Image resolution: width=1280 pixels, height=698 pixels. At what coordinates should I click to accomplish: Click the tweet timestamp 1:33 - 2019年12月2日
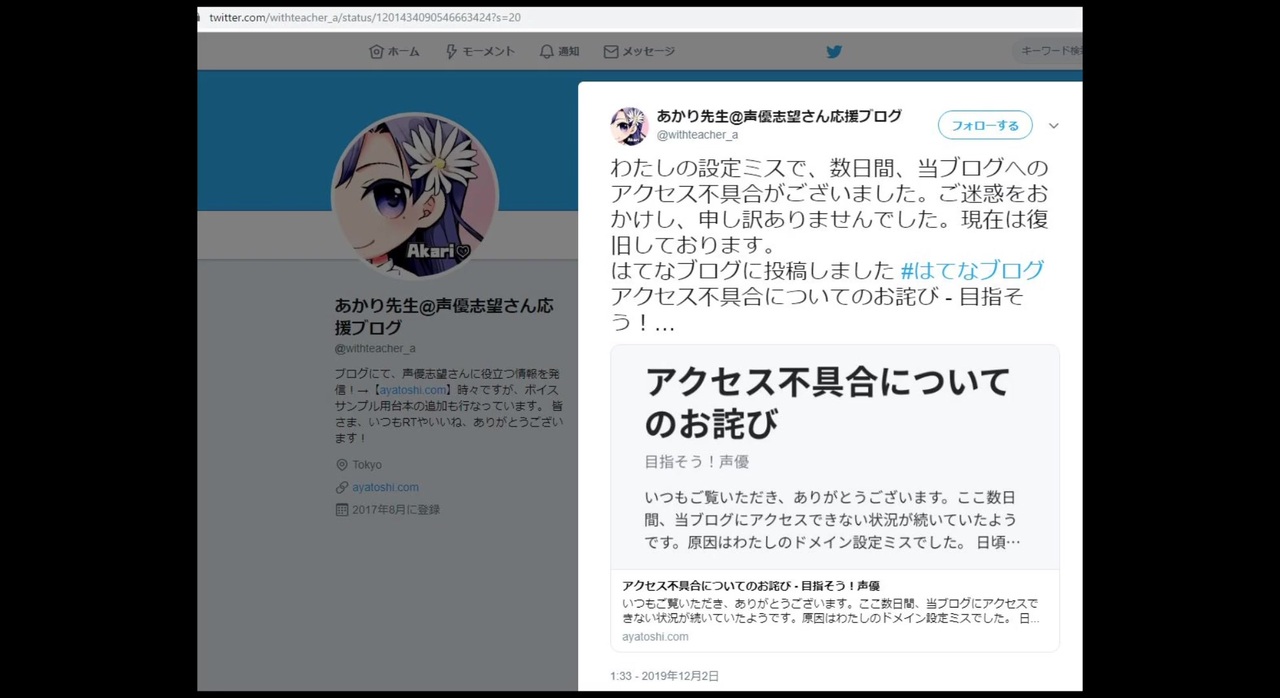coord(664,676)
